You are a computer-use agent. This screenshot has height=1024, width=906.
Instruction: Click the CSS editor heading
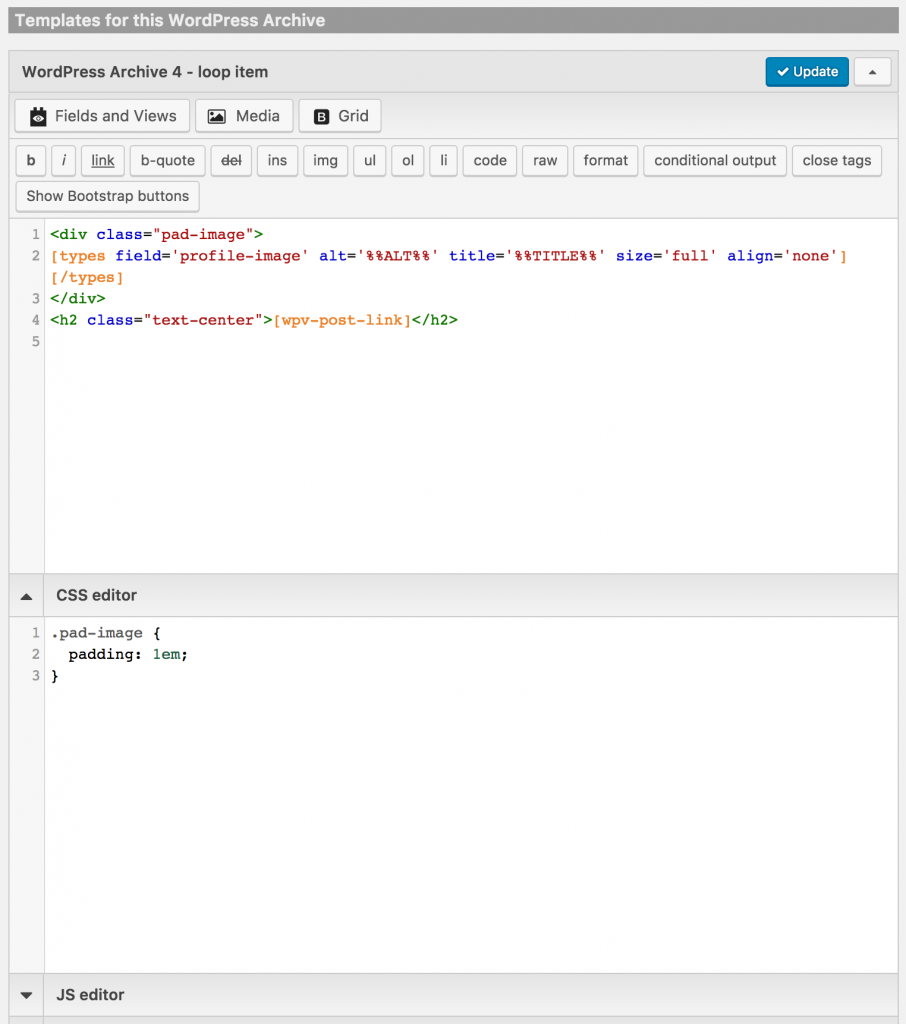pyautogui.click(x=97, y=596)
